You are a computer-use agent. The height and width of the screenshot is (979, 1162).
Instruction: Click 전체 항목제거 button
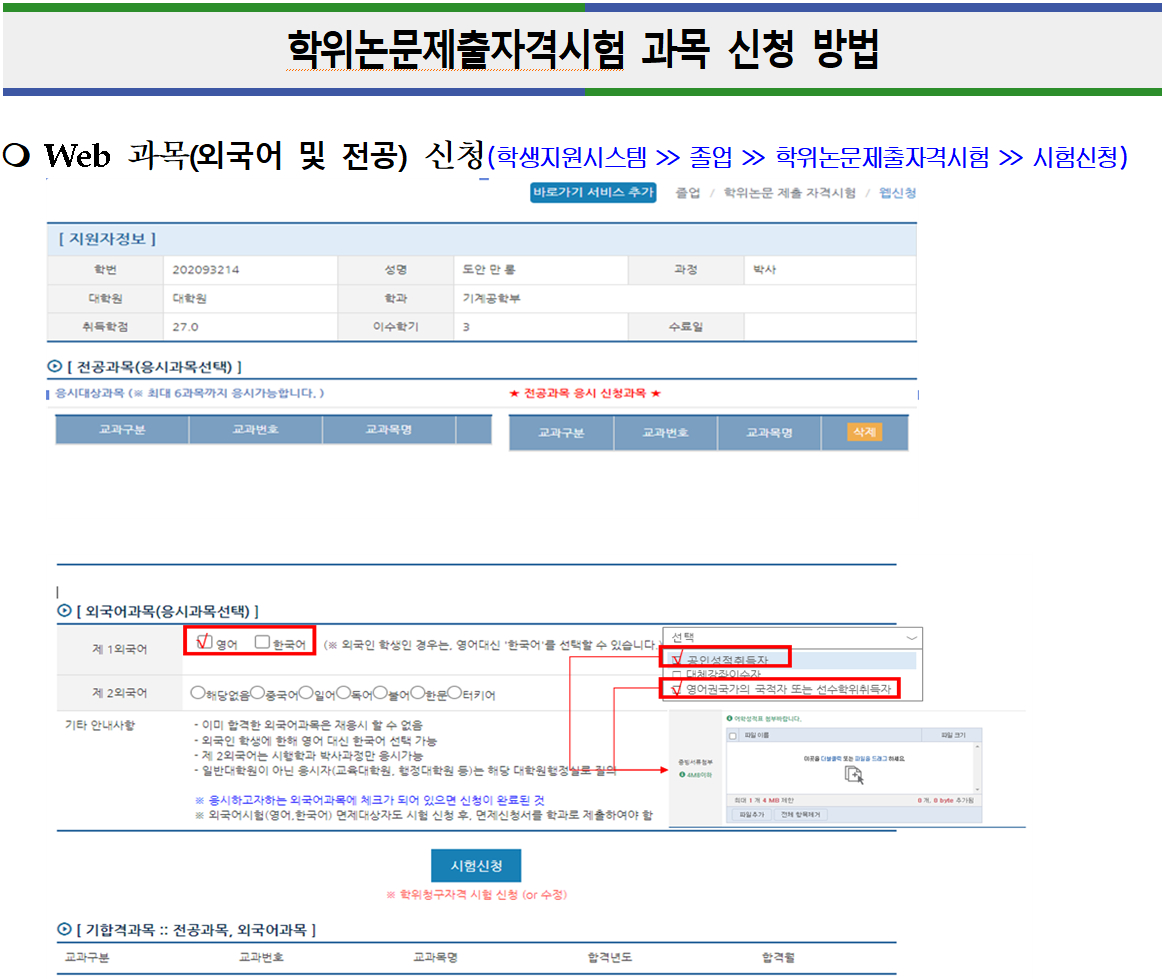click(x=800, y=815)
